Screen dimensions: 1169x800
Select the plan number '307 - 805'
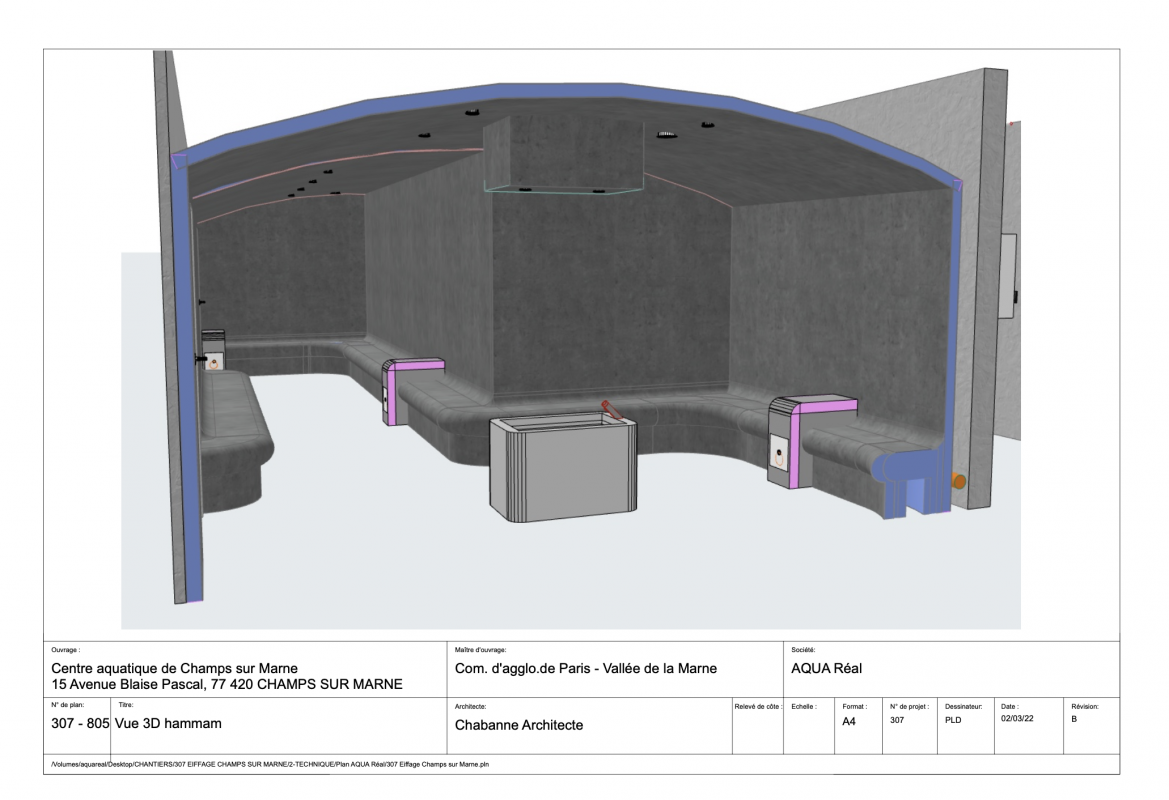pyautogui.click(x=80, y=722)
